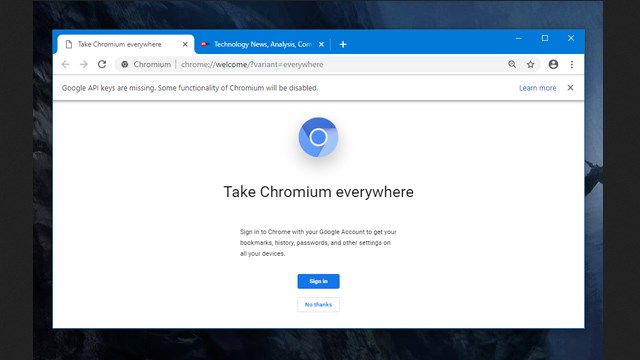Close the Technology News tab
640x360 pixels.
click(x=321, y=44)
